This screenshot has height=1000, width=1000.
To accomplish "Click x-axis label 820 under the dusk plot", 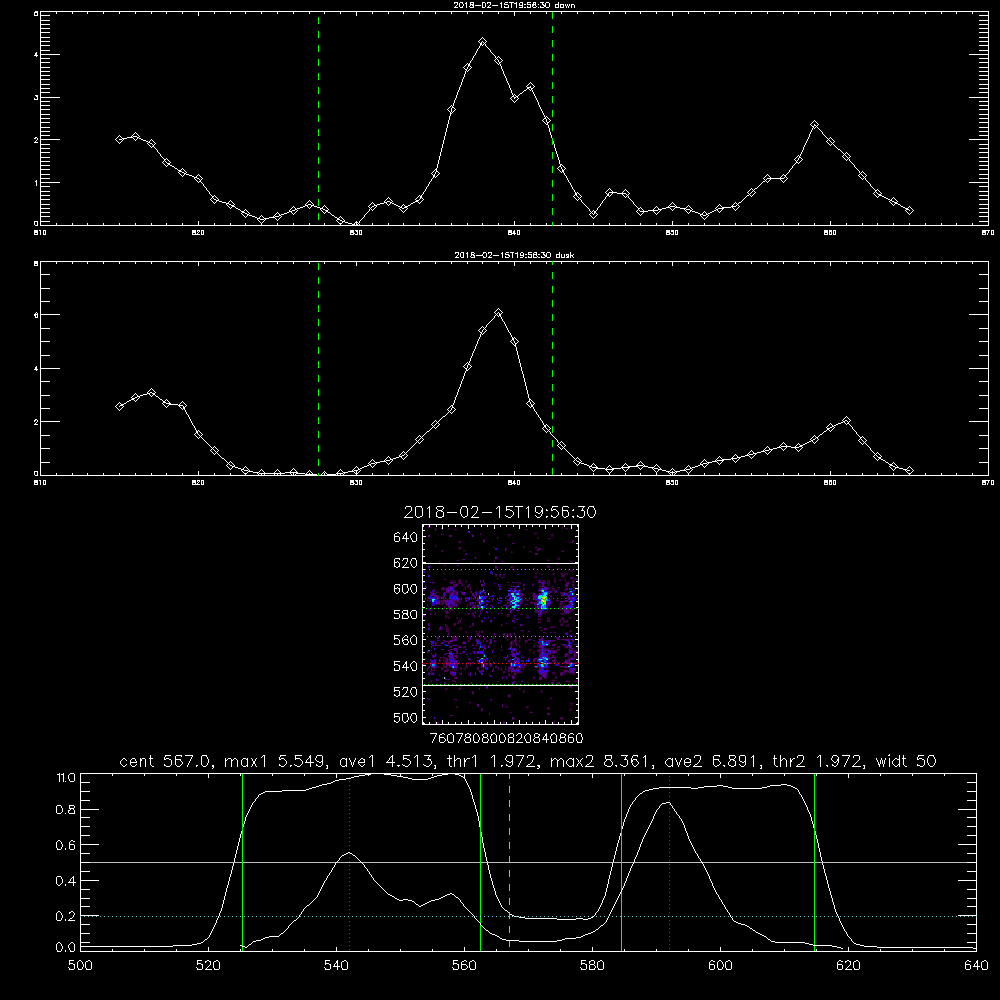I will [198, 483].
